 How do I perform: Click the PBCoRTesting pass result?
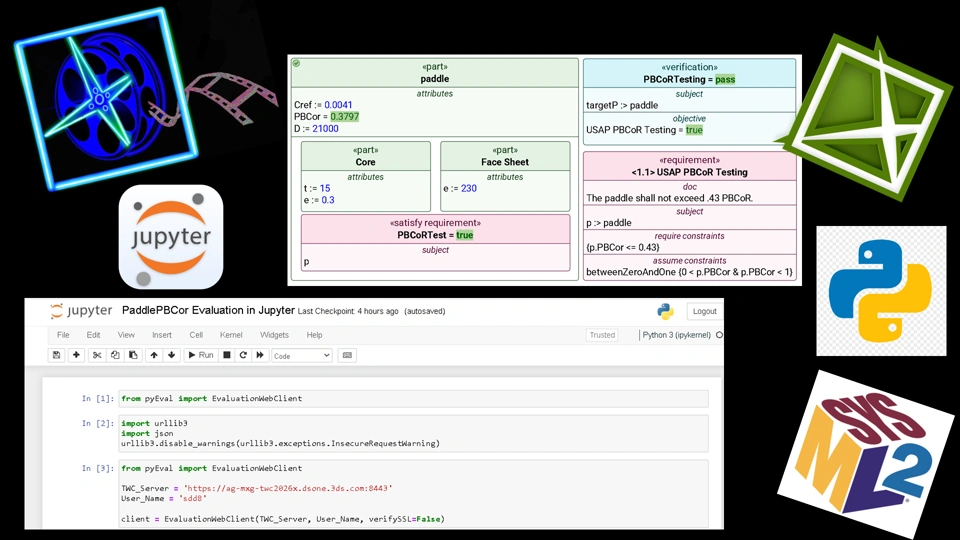point(725,80)
